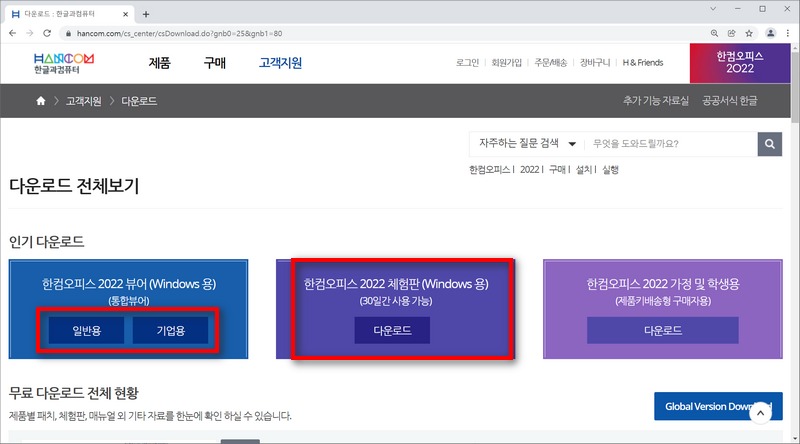800x444 pixels.
Task: Download 한컴오피스 2022 가정 및 학생용
Action: click(663, 331)
